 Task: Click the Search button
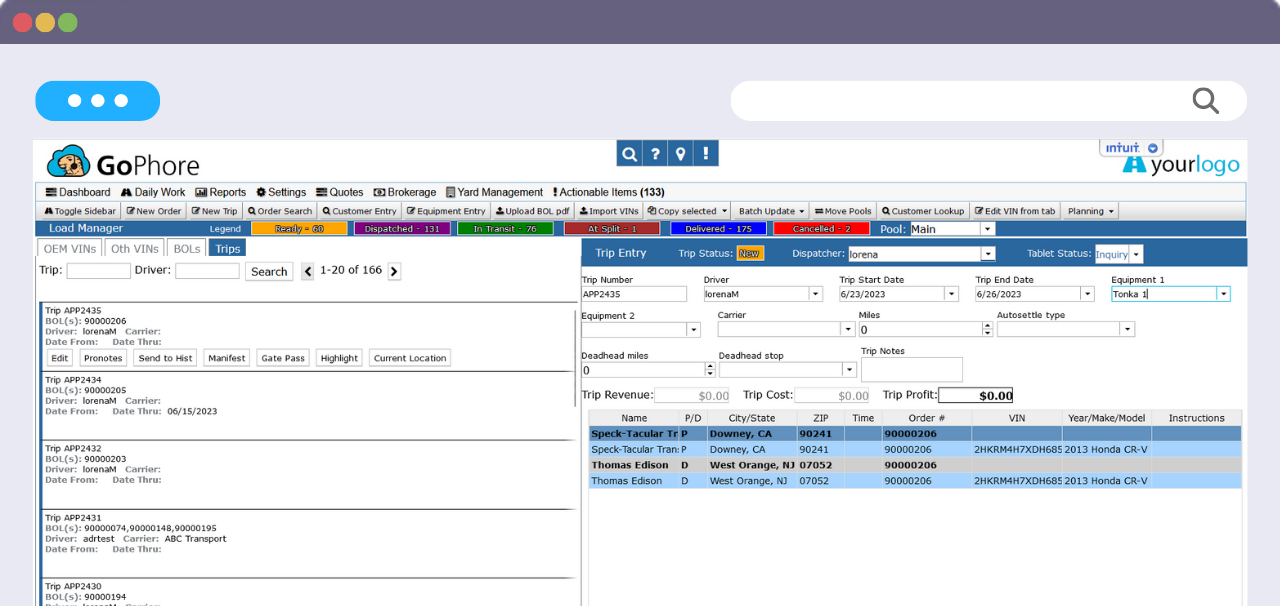click(269, 271)
